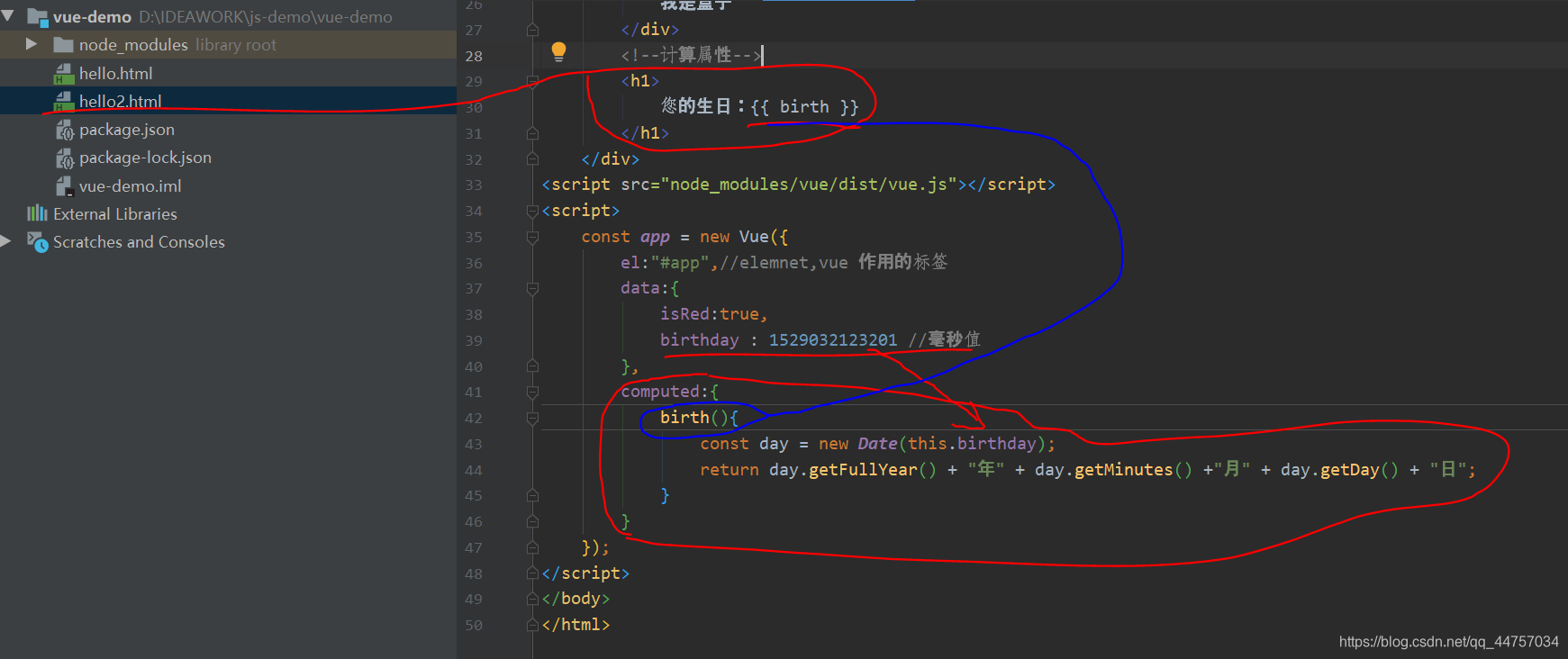Image resolution: width=1568 pixels, height=659 pixels.
Task: Fold the computed block at line 41
Action: click(x=532, y=393)
